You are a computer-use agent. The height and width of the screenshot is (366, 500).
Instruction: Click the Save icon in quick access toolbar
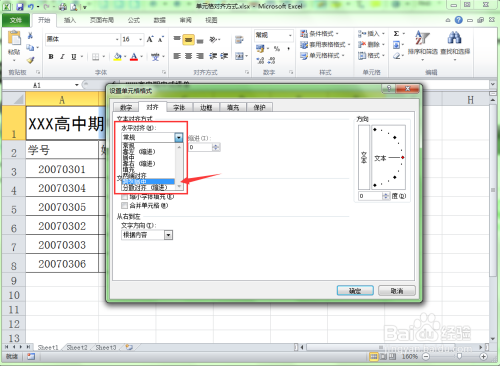[20, 6]
